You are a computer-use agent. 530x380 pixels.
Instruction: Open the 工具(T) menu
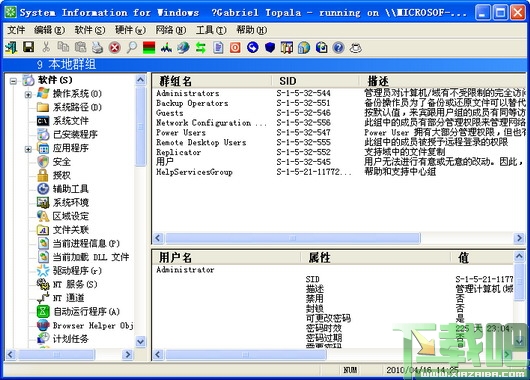coord(211,30)
